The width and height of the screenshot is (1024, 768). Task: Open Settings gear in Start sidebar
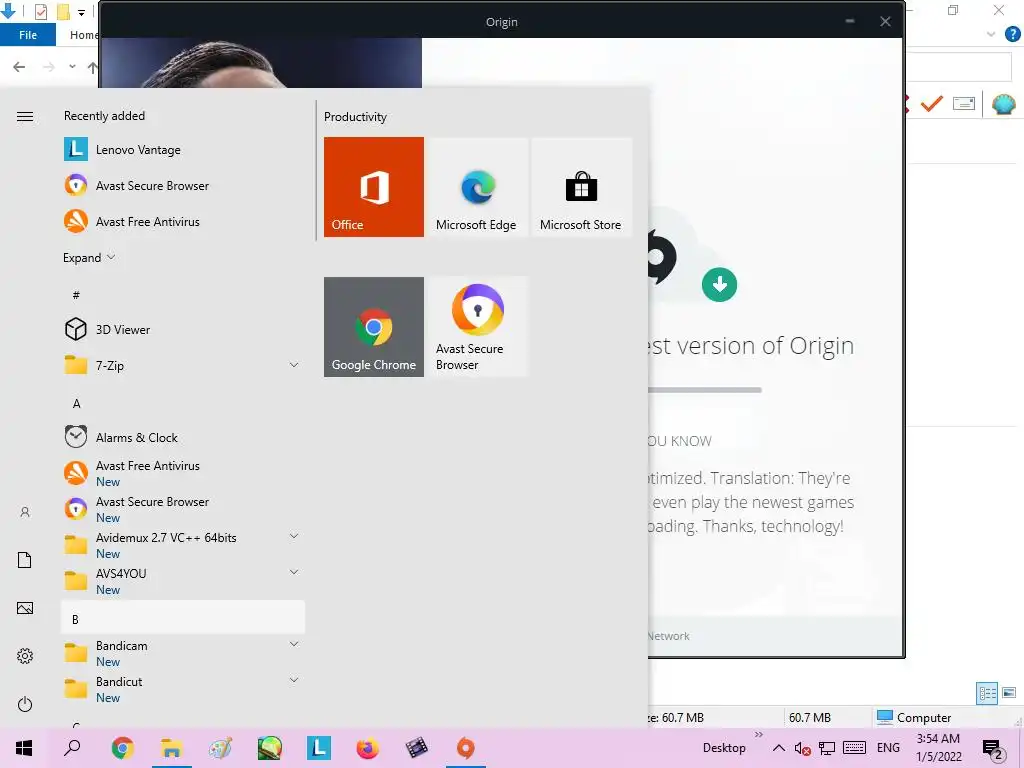click(25, 656)
